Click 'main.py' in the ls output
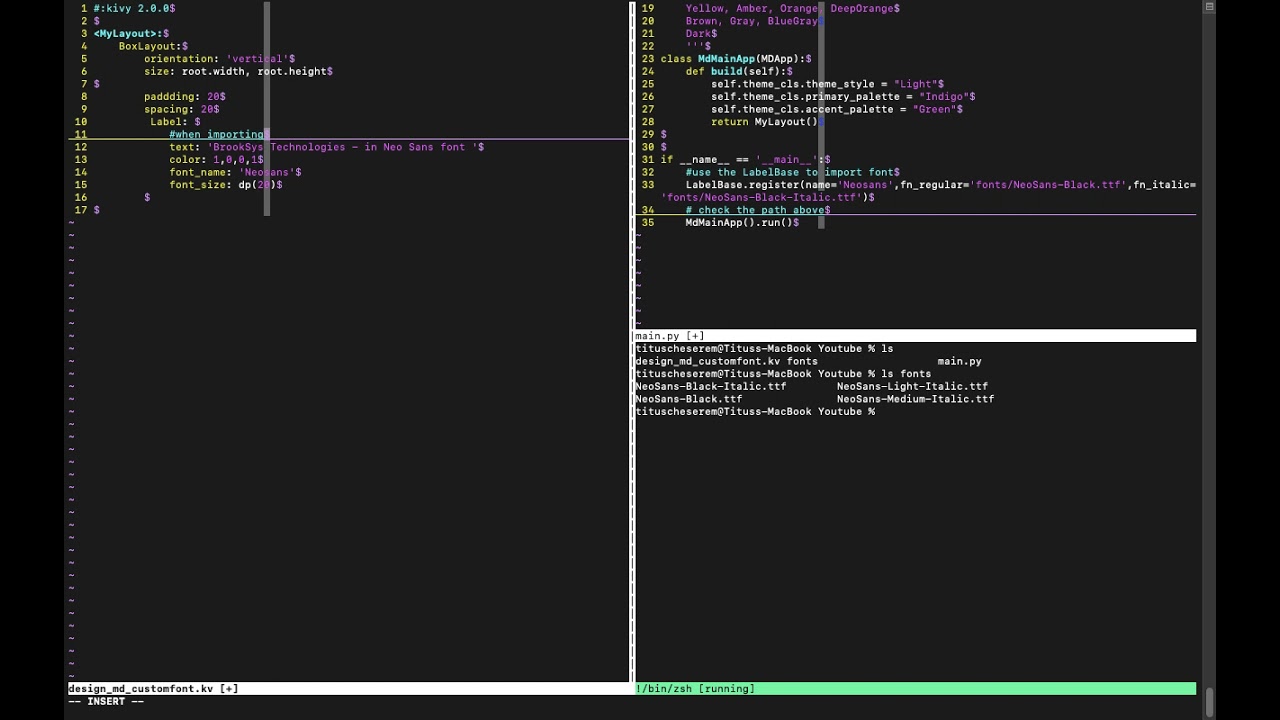1280x720 pixels. tap(959, 361)
